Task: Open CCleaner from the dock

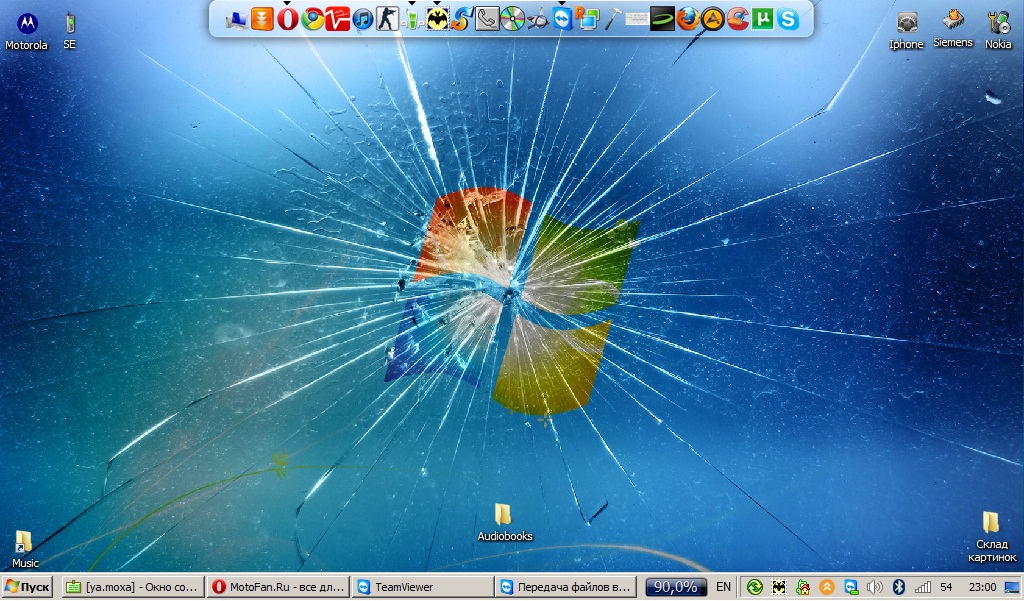Action: pos(737,19)
